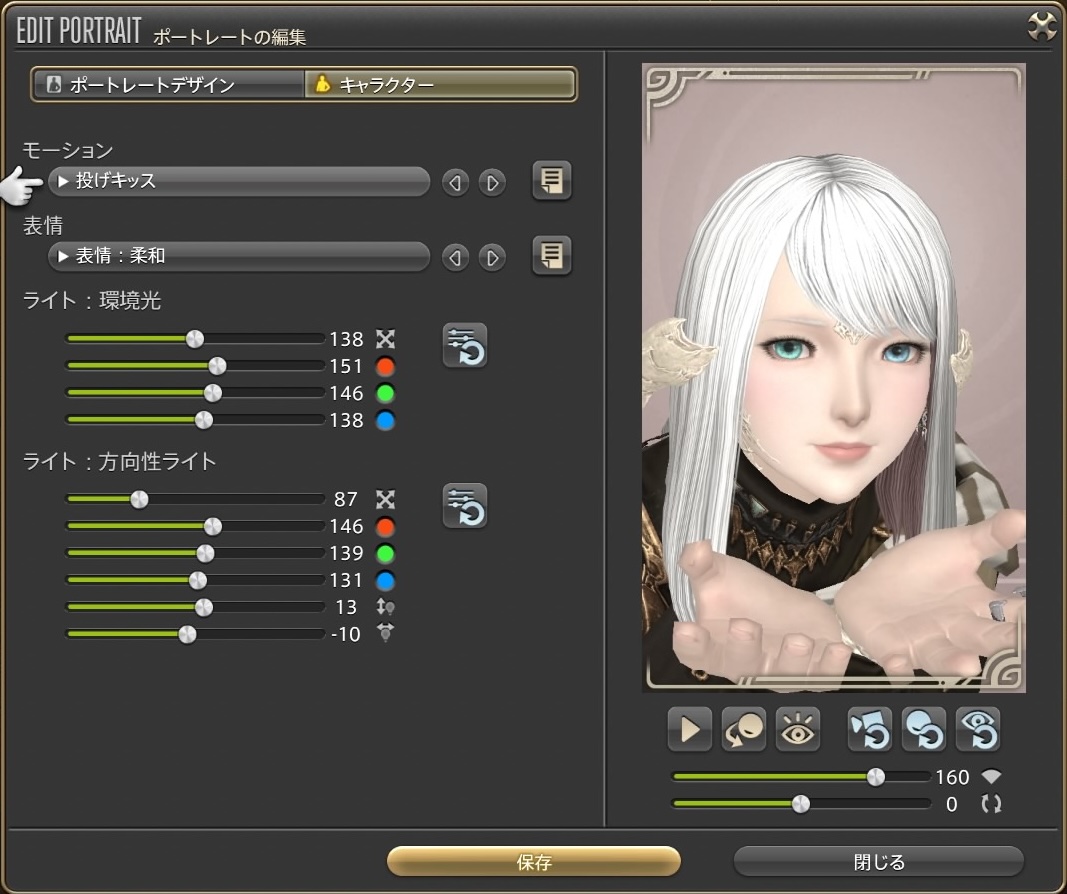Open the motion list icon beside 投げキッス

coord(551,181)
